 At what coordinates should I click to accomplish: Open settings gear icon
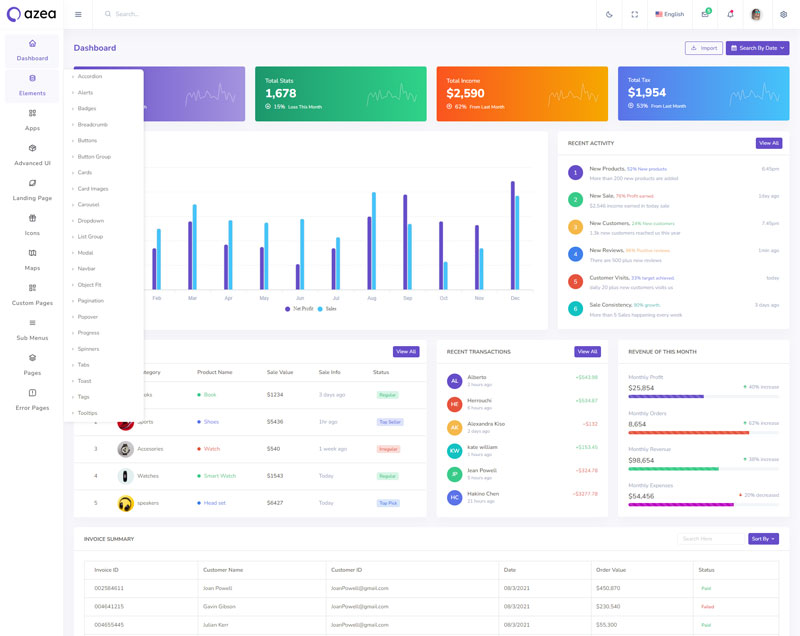click(783, 15)
